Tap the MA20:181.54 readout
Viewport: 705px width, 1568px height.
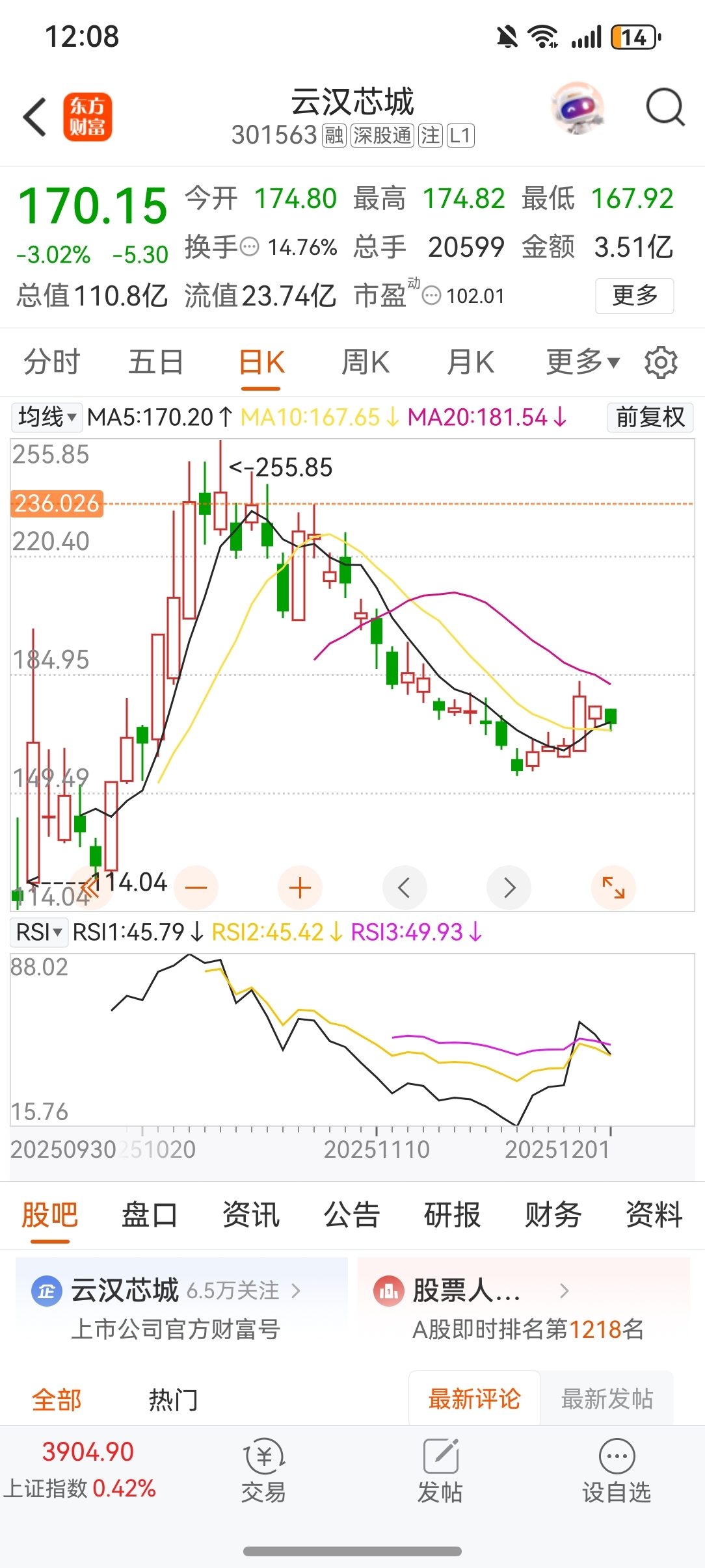(488, 417)
